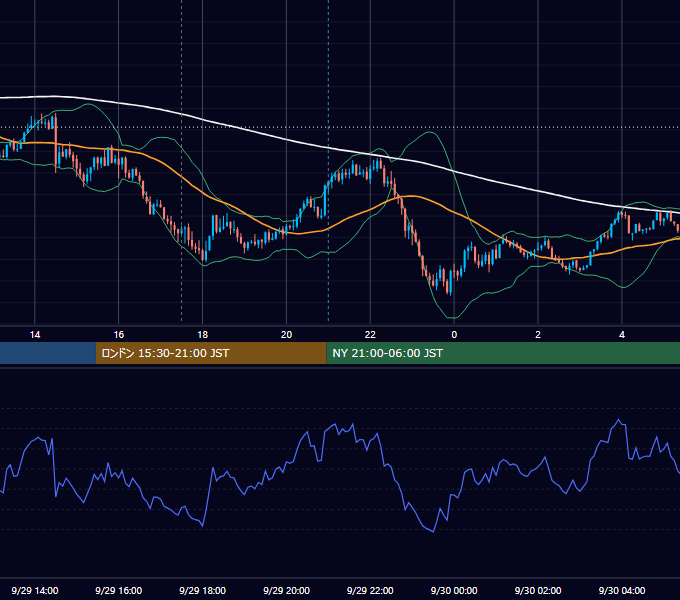Click the ロンドン 15:30-21:00 JST session bar
The height and width of the screenshot is (600, 680).
pyautogui.click(x=211, y=353)
